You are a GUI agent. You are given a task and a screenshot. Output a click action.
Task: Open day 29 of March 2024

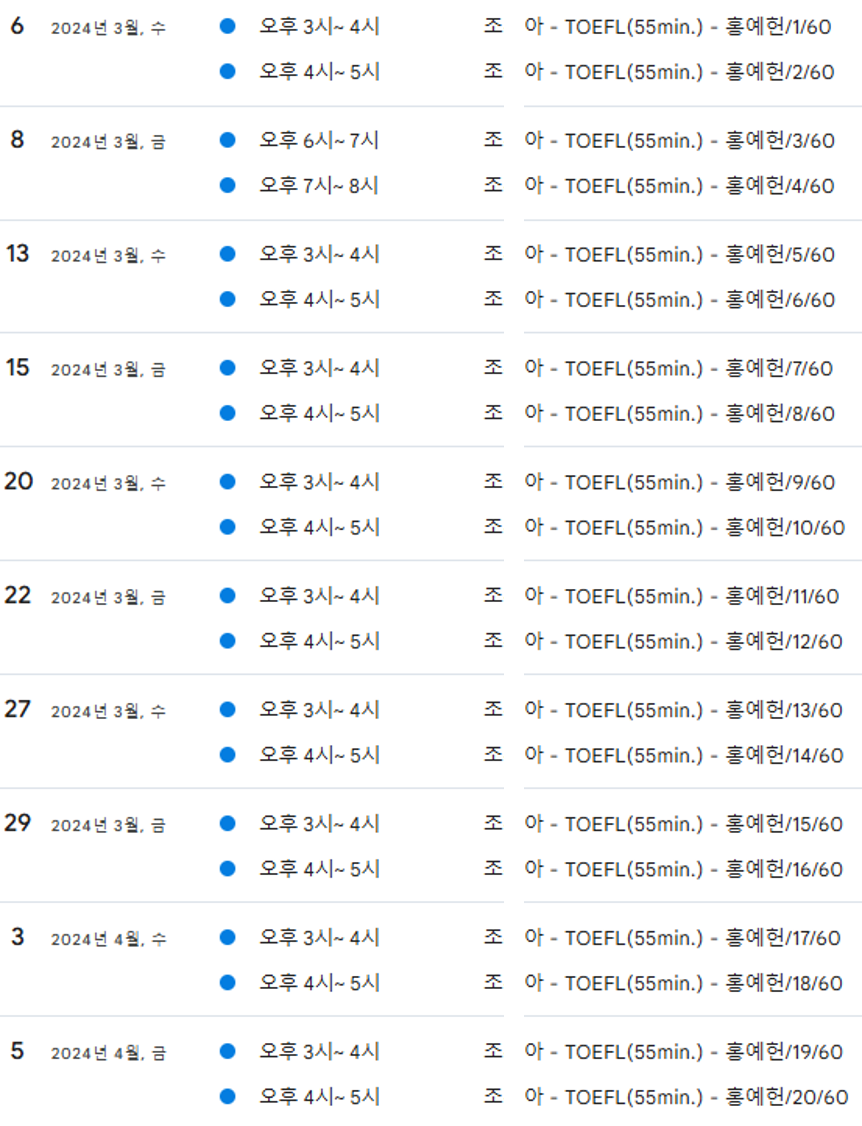pyautogui.click(x=18, y=823)
